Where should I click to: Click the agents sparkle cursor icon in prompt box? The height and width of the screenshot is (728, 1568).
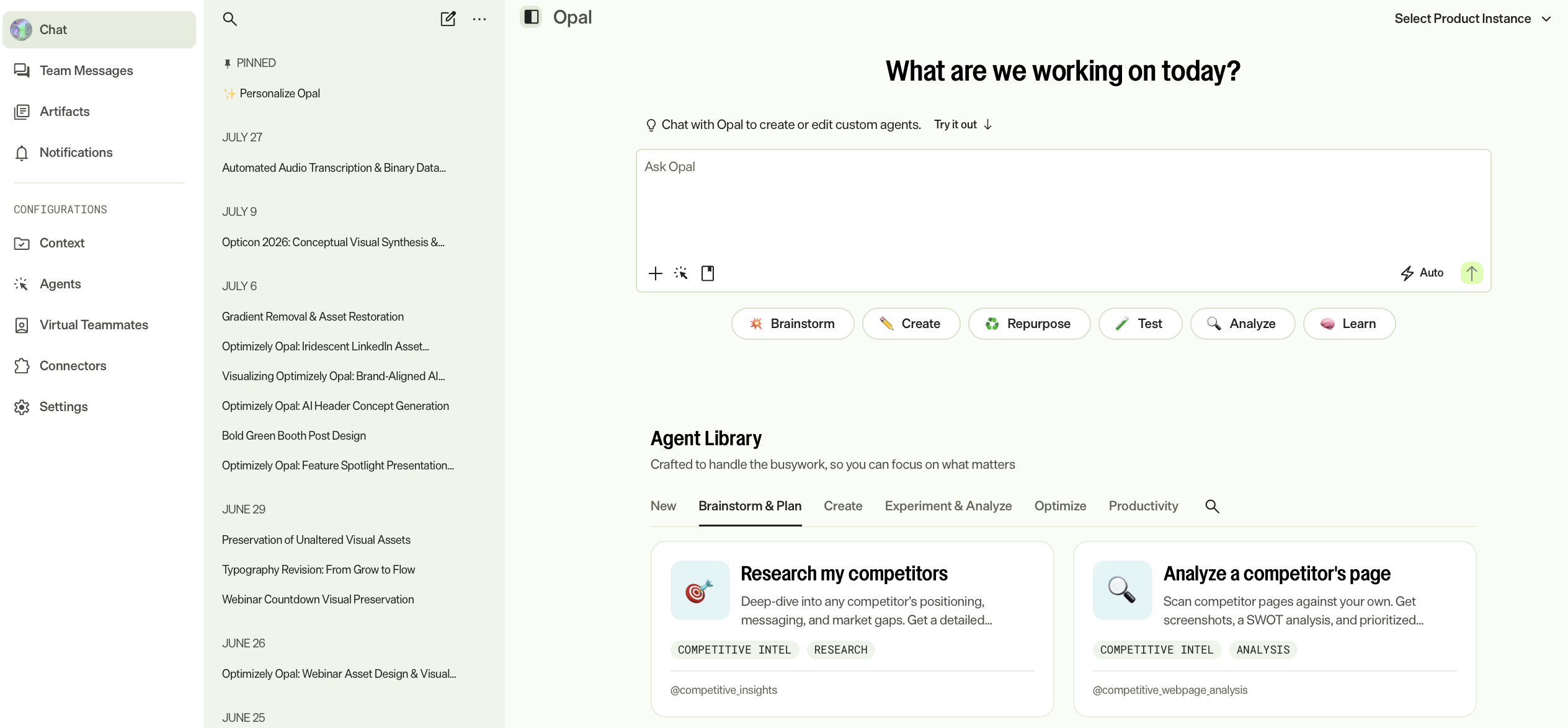[681, 273]
